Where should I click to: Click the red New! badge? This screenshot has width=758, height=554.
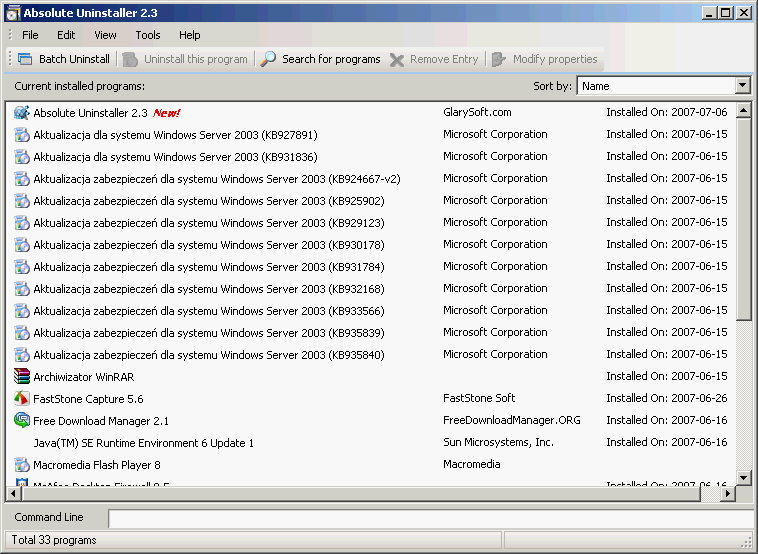point(166,113)
